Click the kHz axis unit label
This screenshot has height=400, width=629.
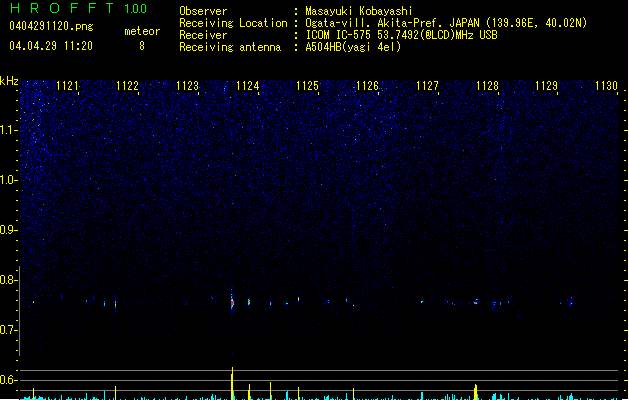[x=9, y=81]
